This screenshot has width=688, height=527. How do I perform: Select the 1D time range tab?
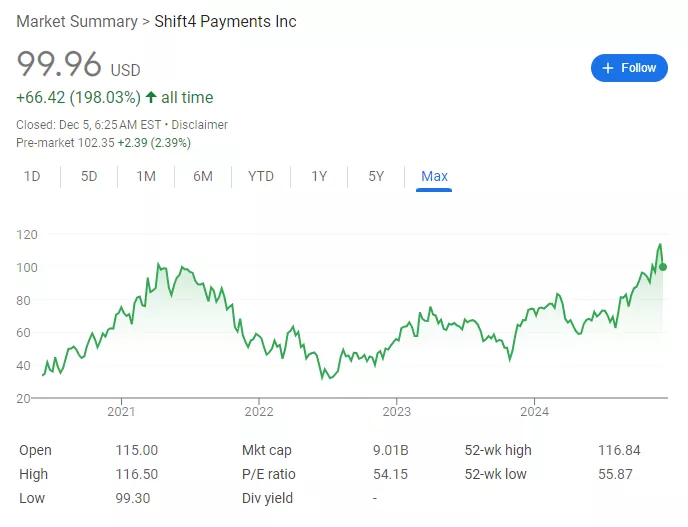coord(32,176)
